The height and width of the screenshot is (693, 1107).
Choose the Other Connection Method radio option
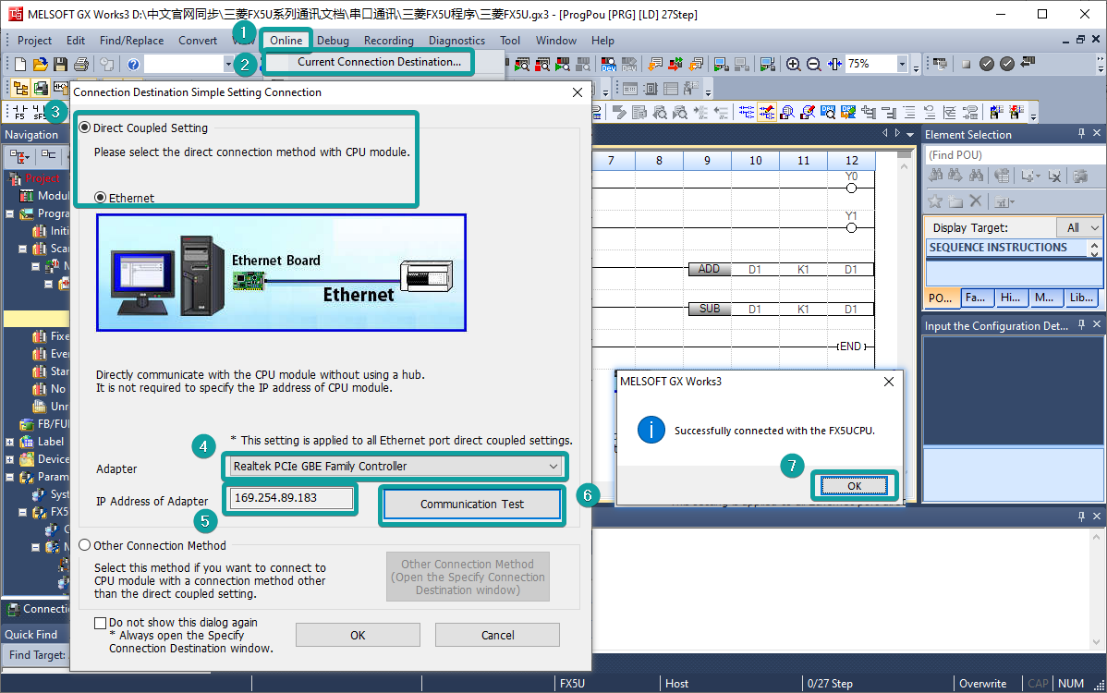pyautogui.click(x=85, y=546)
